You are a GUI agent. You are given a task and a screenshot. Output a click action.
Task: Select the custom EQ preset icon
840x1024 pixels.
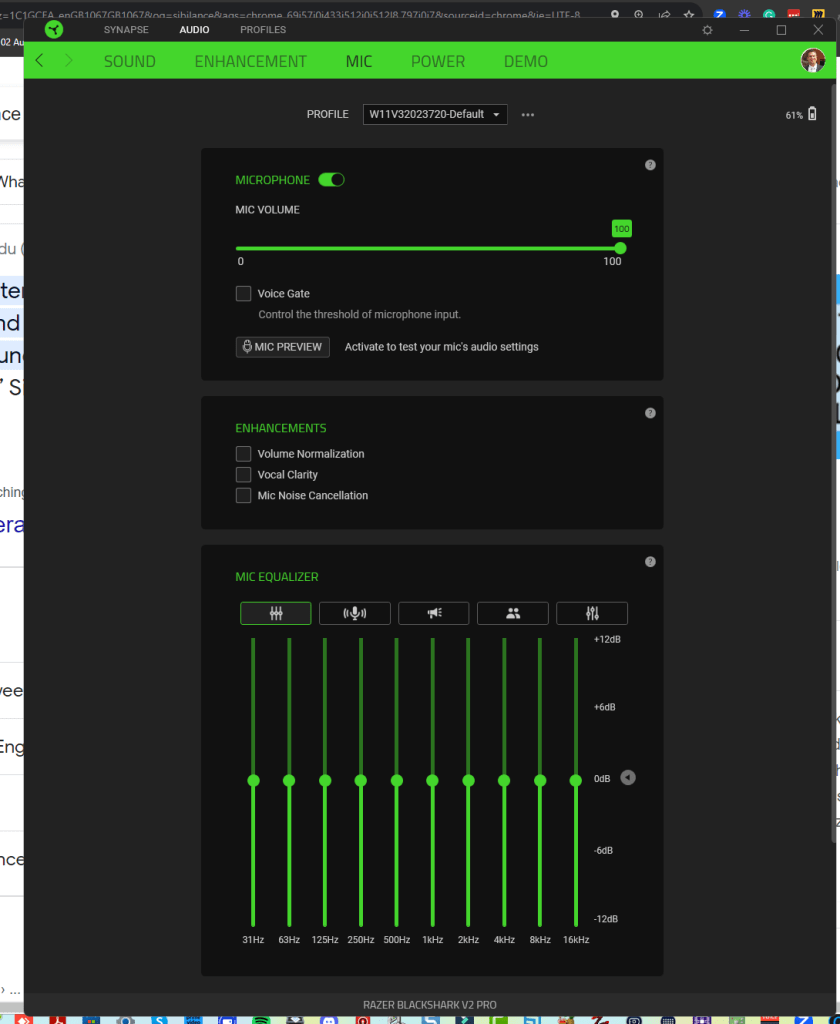click(592, 613)
